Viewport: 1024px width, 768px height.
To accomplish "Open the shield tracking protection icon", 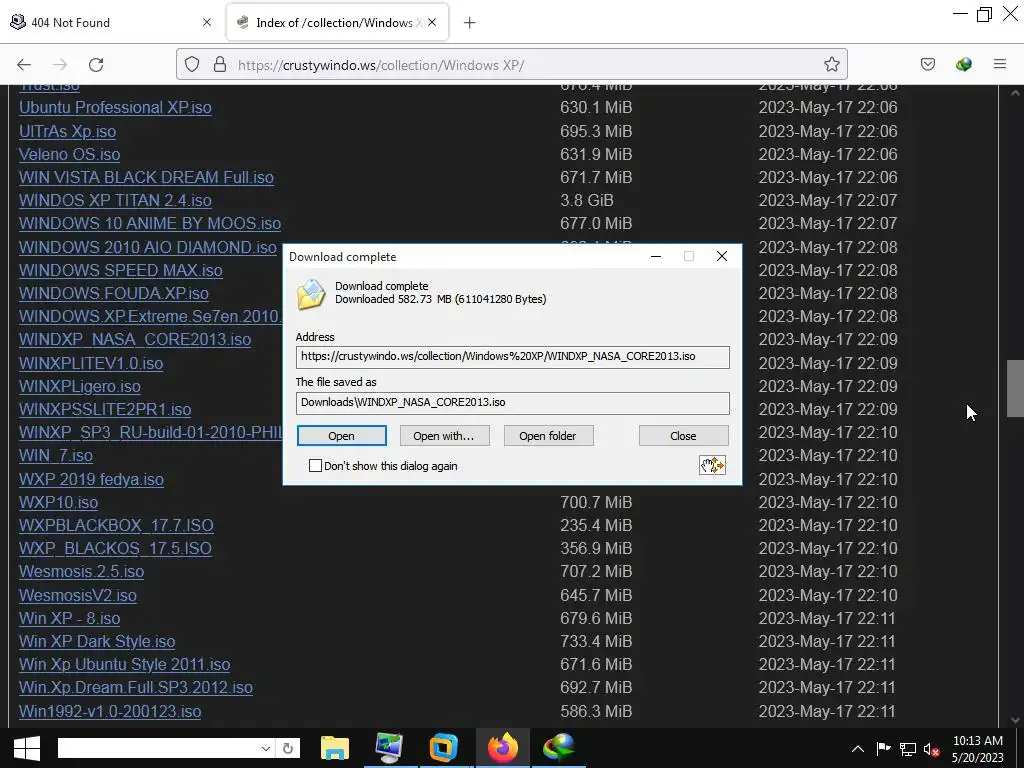I will click(191, 64).
